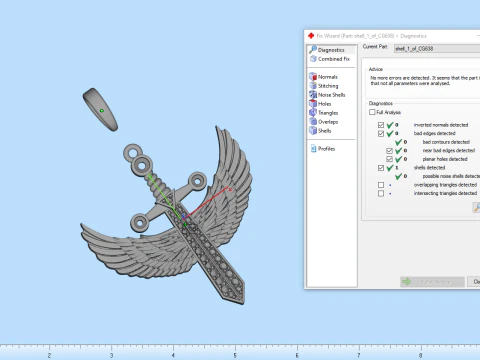480x360 pixels.
Task: Click ruler mark 5 at bottom
Action: pyautogui.click(x=235, y=355)
